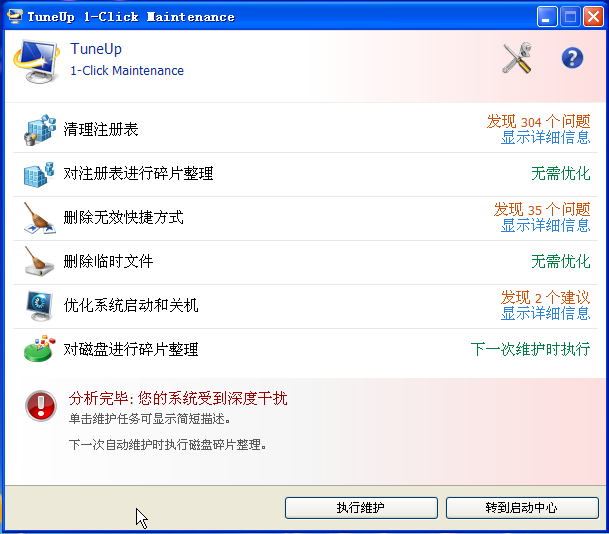Click the 分析完毕 result headline
Screen dimensions: 609x534
[x=178, y=398]
